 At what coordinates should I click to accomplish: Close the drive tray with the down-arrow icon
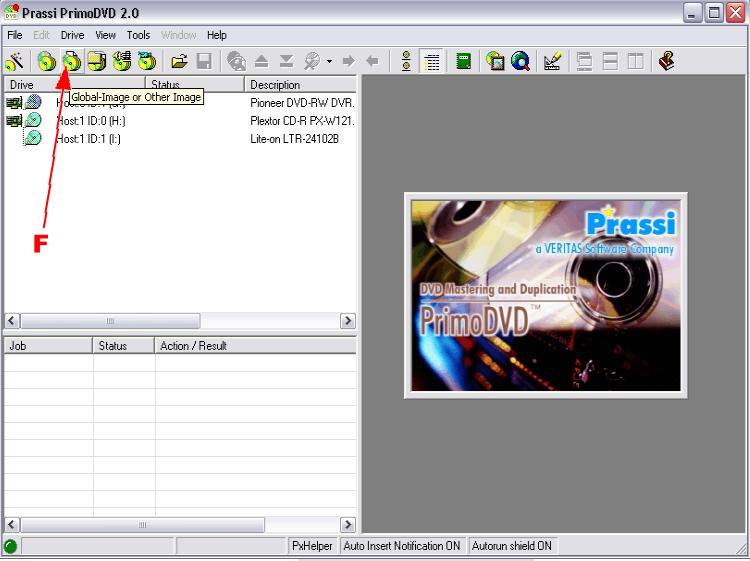coord(286,61)
